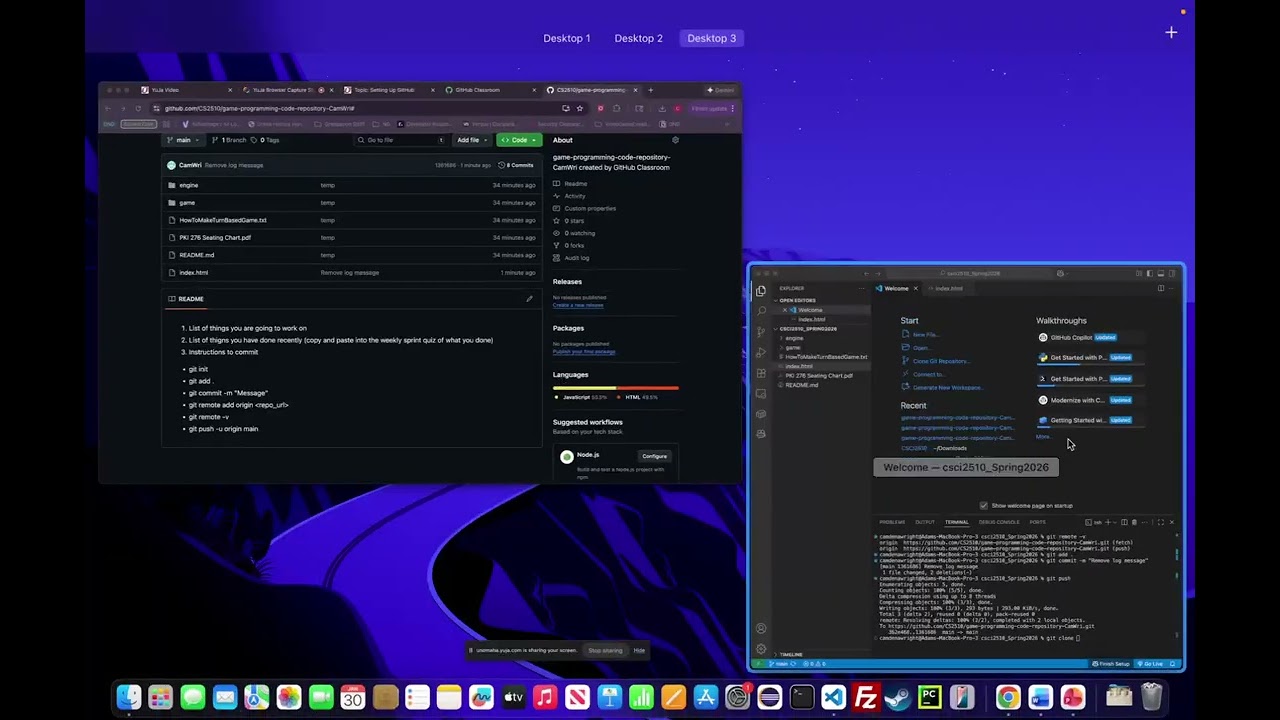Screen dimensions: 1280x720
Task: Click the notifications bell in VS Code status bar
Action: [x=1173, y=664]
